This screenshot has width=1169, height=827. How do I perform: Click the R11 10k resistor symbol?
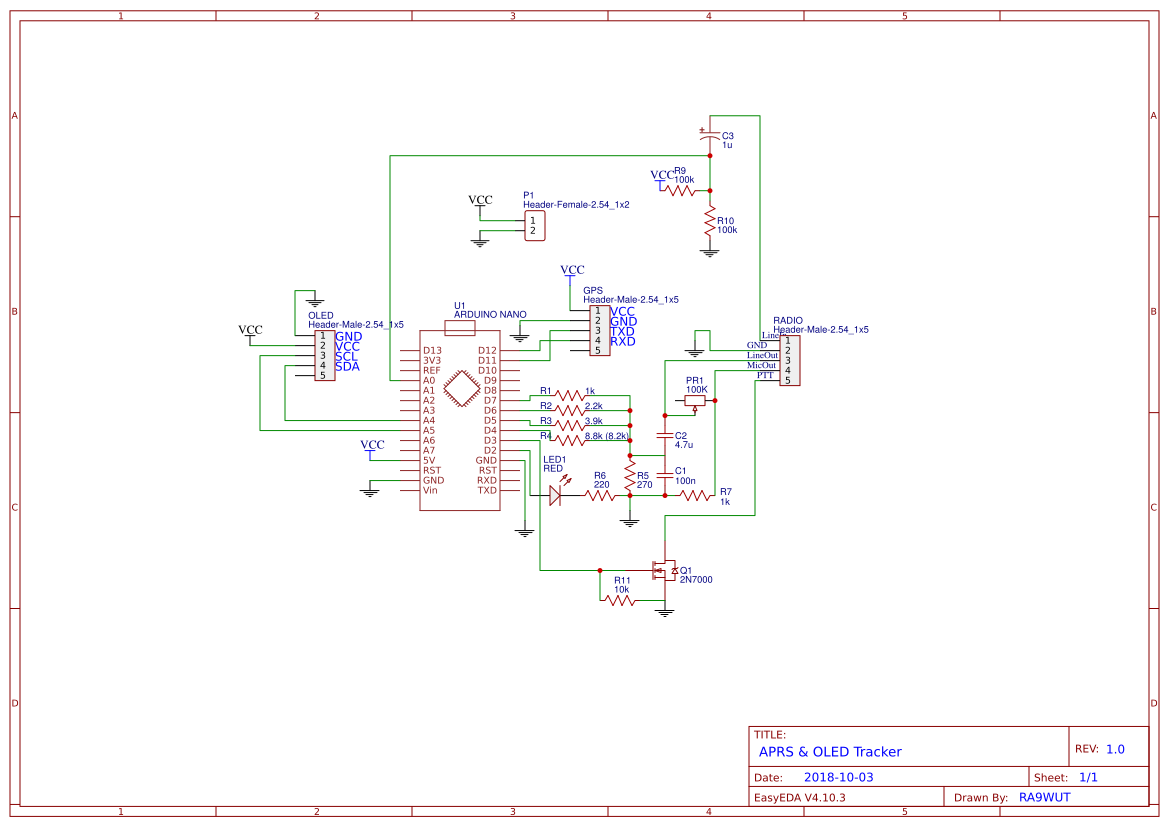620,598
